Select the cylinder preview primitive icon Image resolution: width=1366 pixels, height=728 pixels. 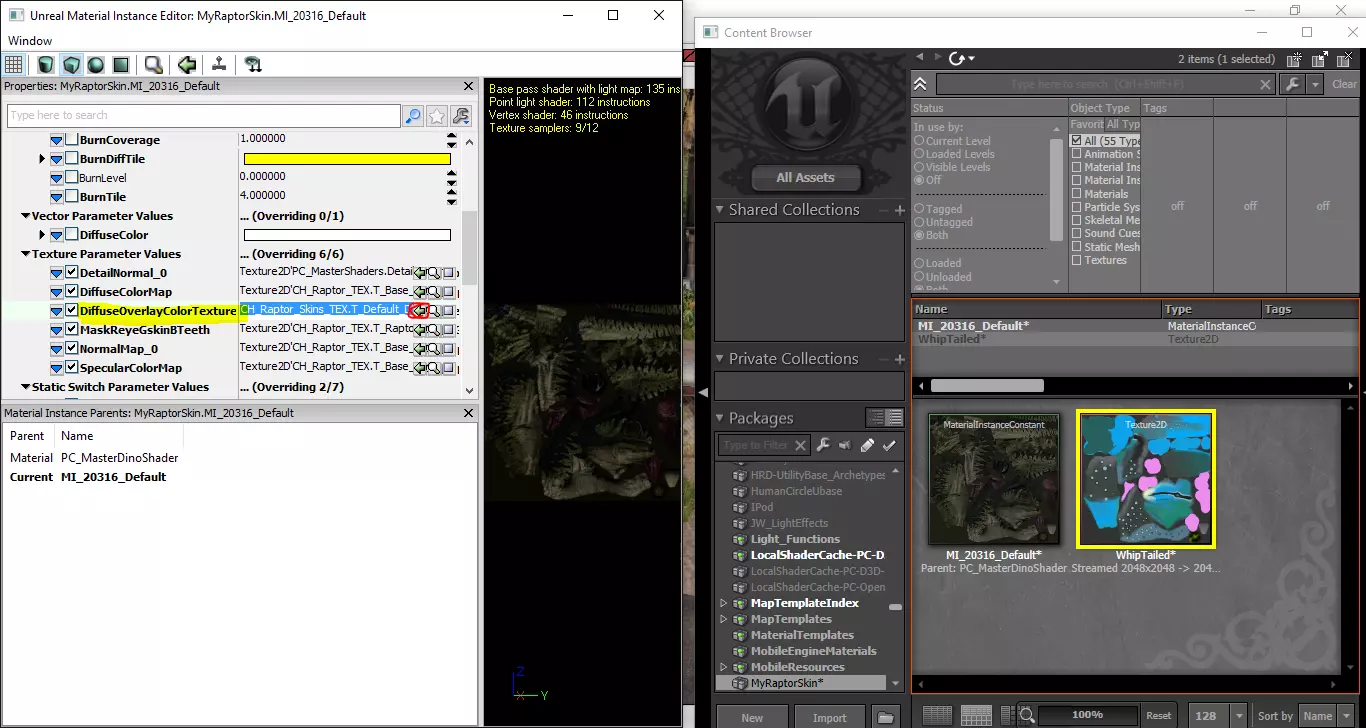[46, 65]
